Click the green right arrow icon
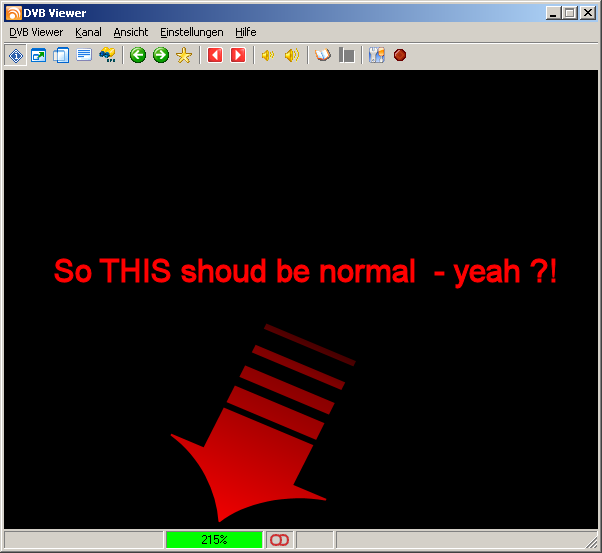 pyautogui.click(x=161, y=55)
